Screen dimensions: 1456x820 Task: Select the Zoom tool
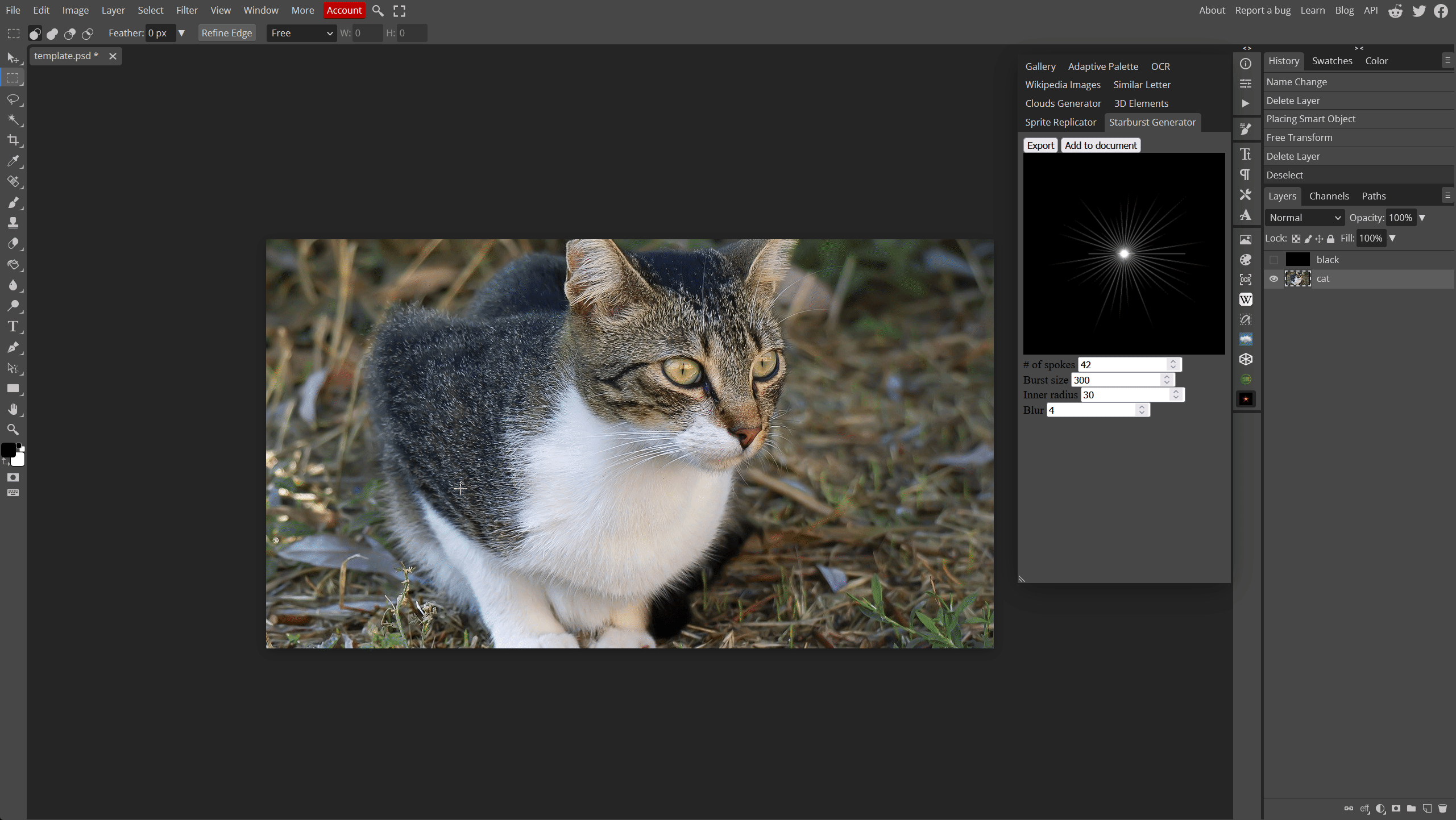pos(13,430)
